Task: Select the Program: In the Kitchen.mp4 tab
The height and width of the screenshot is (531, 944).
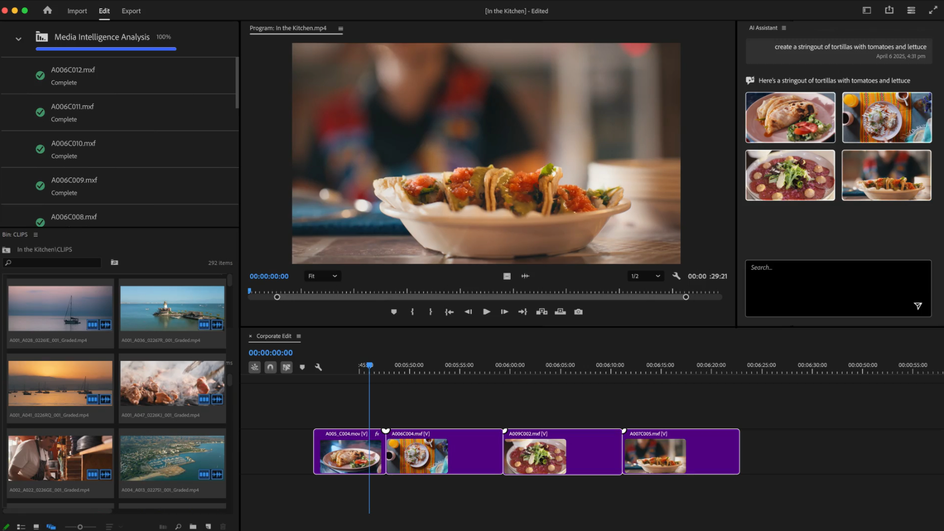Action: coord(288,28)
